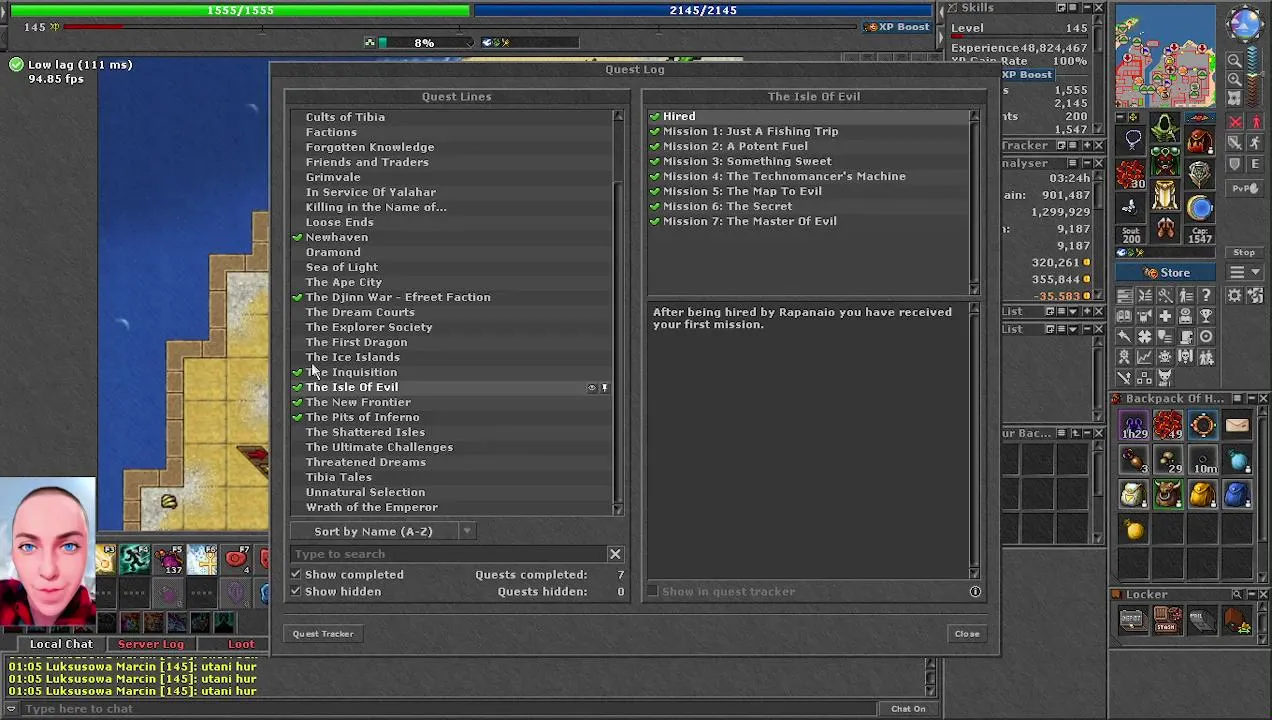The image size is (1272, 720).
Task: Click the mushrooms stack of 29
Action: click(1167, 461)
